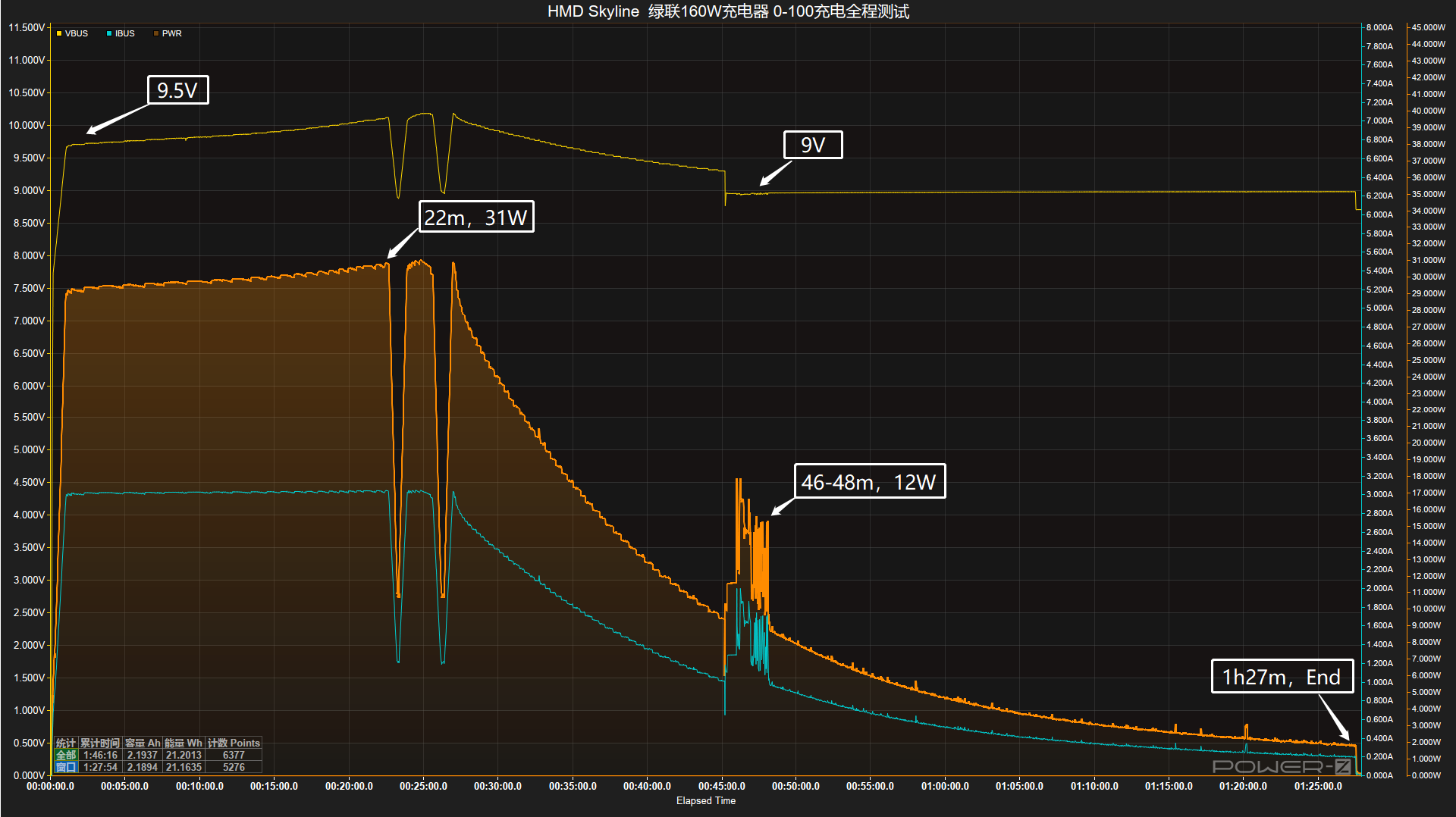Click the 00:25:00.0 tick on the time axis
This screenshot has width=1456, height=817.
(423, 786)
